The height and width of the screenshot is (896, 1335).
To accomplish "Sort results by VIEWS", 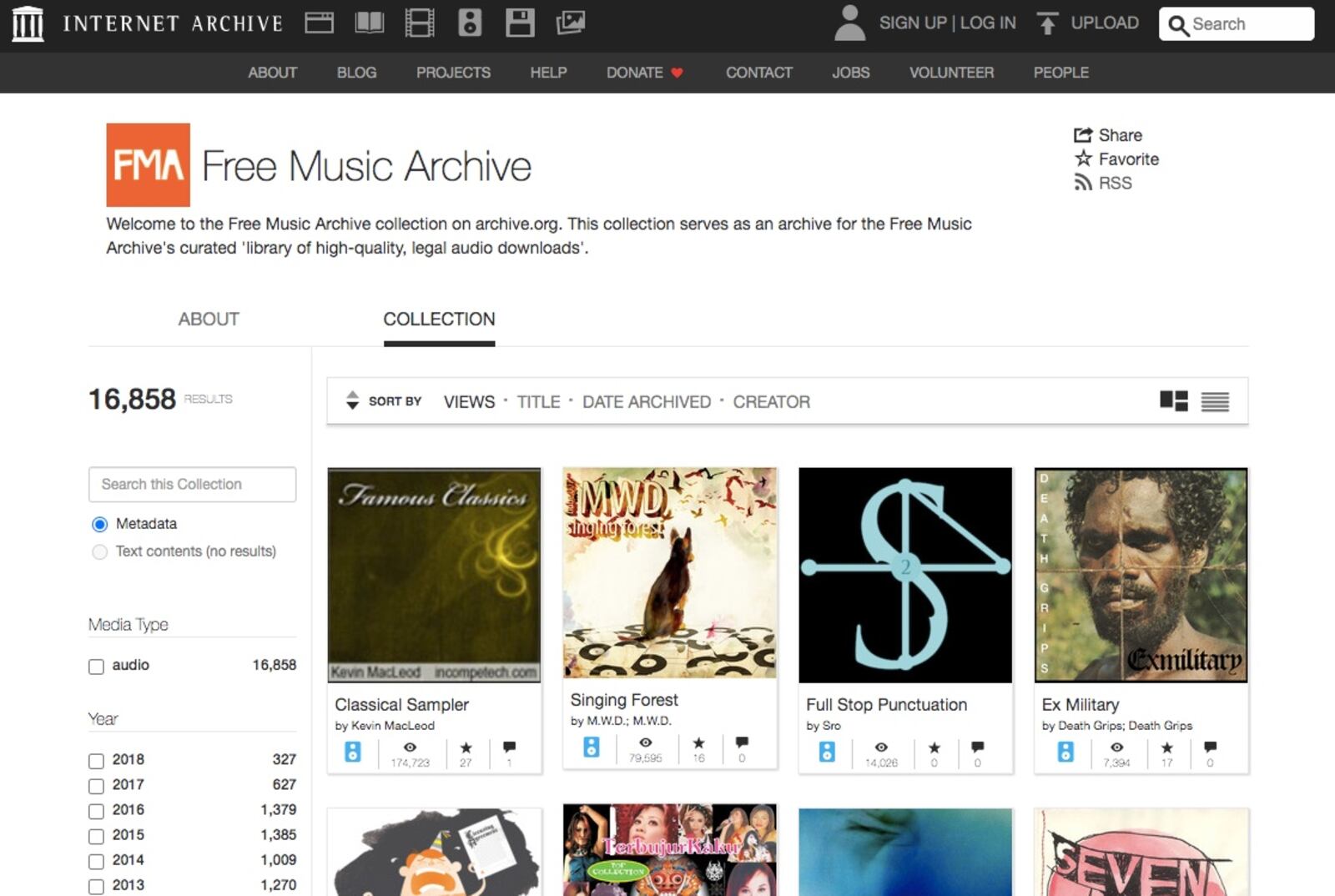I will pyautogui.click(x=469, y=402).
